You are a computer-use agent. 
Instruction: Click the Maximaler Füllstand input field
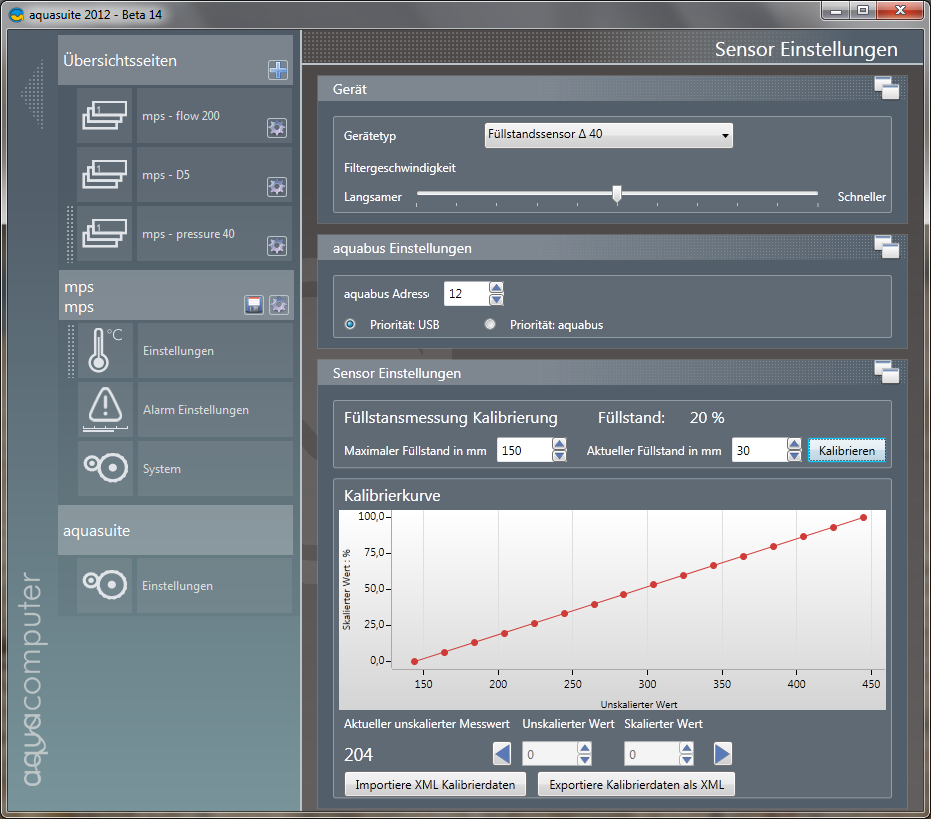tap(525, 450)
